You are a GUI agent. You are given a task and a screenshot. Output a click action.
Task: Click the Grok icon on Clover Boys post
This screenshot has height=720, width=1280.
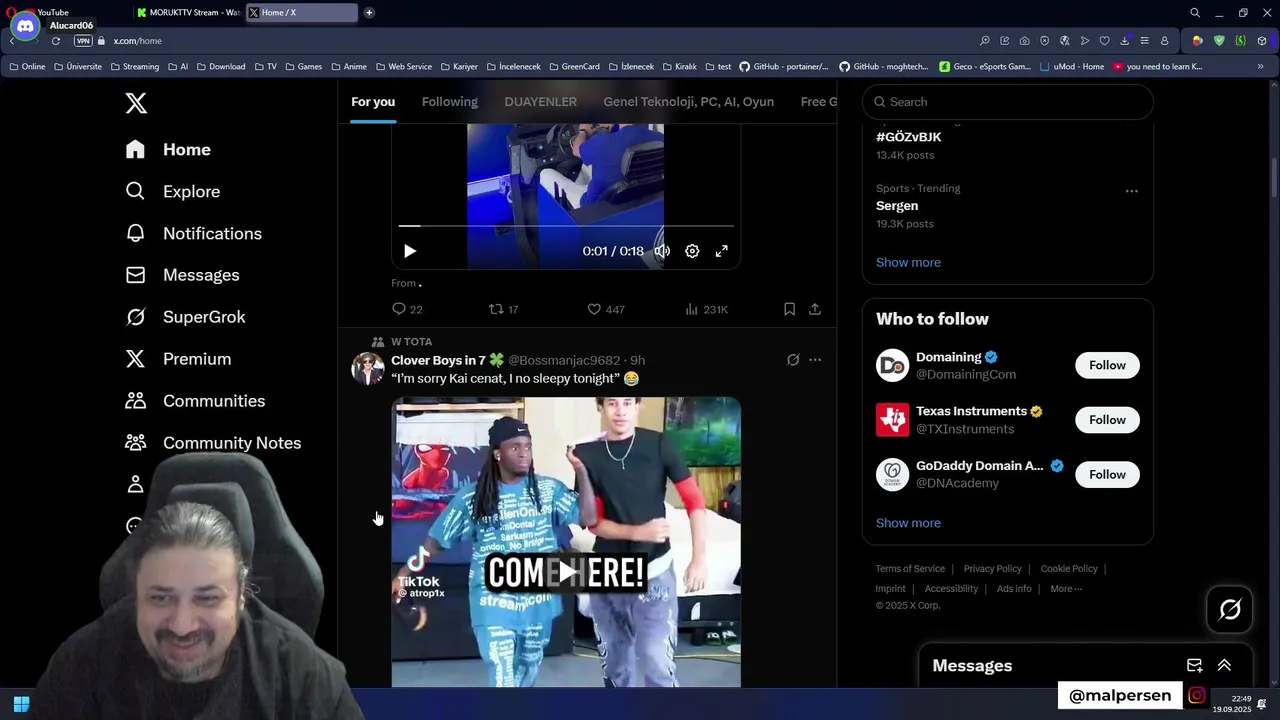[x=793, y=360]
